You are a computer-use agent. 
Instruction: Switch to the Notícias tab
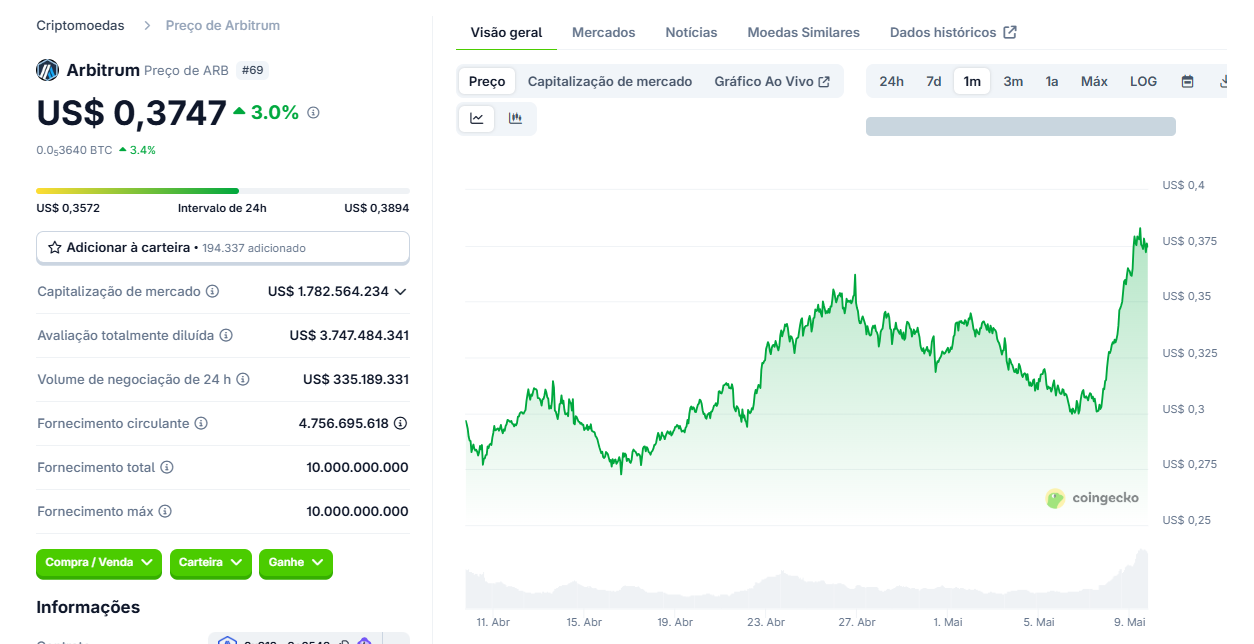click(x=691, y=32)
